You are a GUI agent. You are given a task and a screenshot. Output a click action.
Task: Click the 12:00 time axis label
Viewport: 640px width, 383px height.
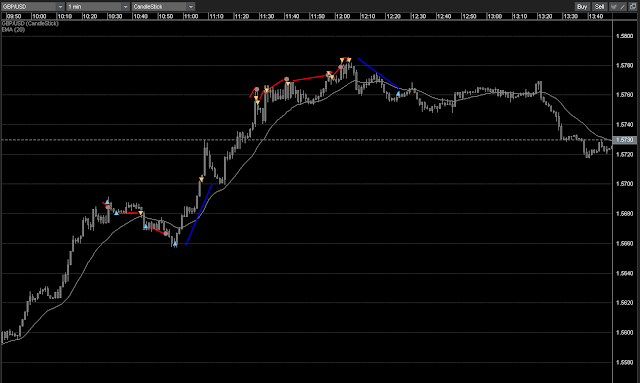(x=342, y=16)
